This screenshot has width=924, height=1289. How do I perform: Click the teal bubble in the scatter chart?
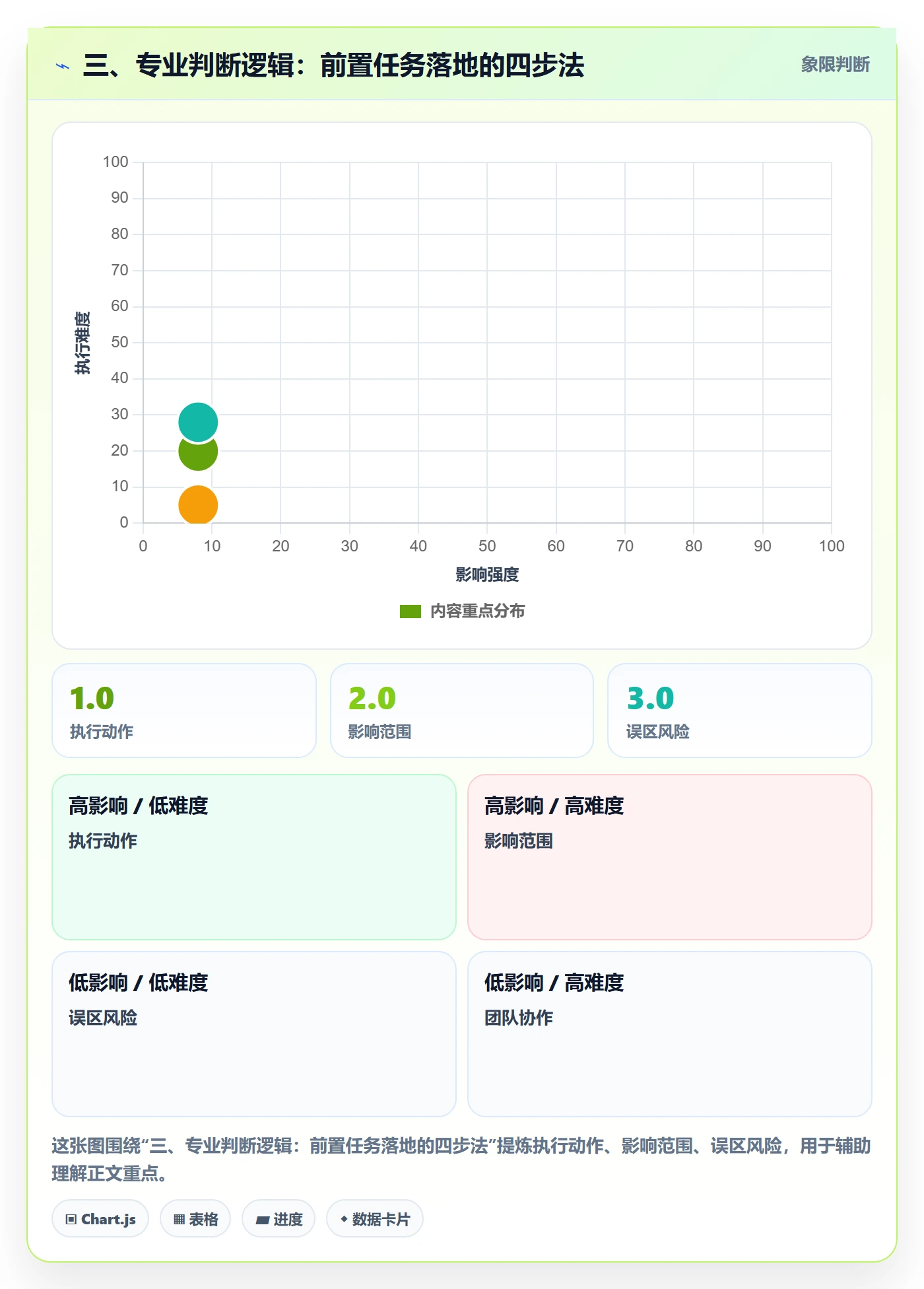pyautogui.click(x=198, y=422)
